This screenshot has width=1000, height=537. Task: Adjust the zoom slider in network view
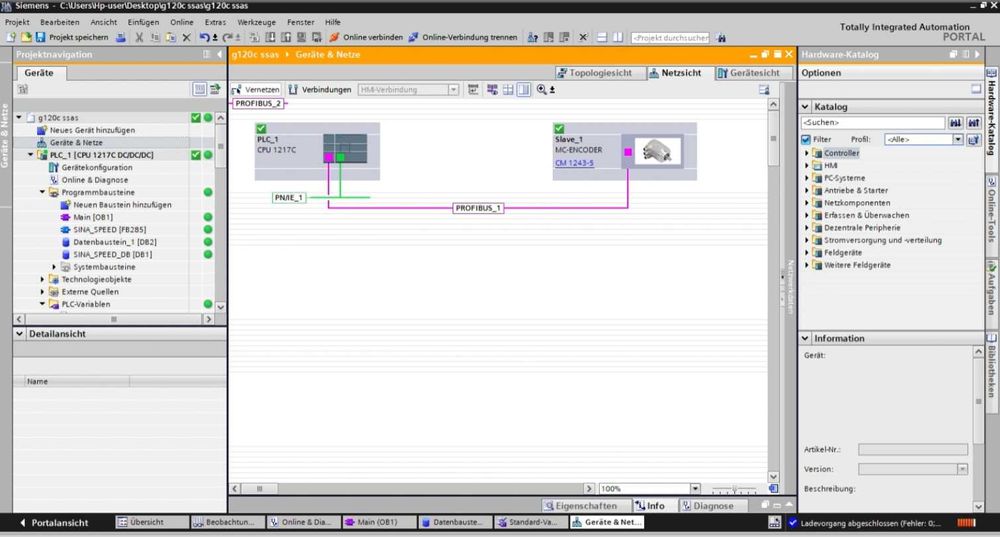733,489
